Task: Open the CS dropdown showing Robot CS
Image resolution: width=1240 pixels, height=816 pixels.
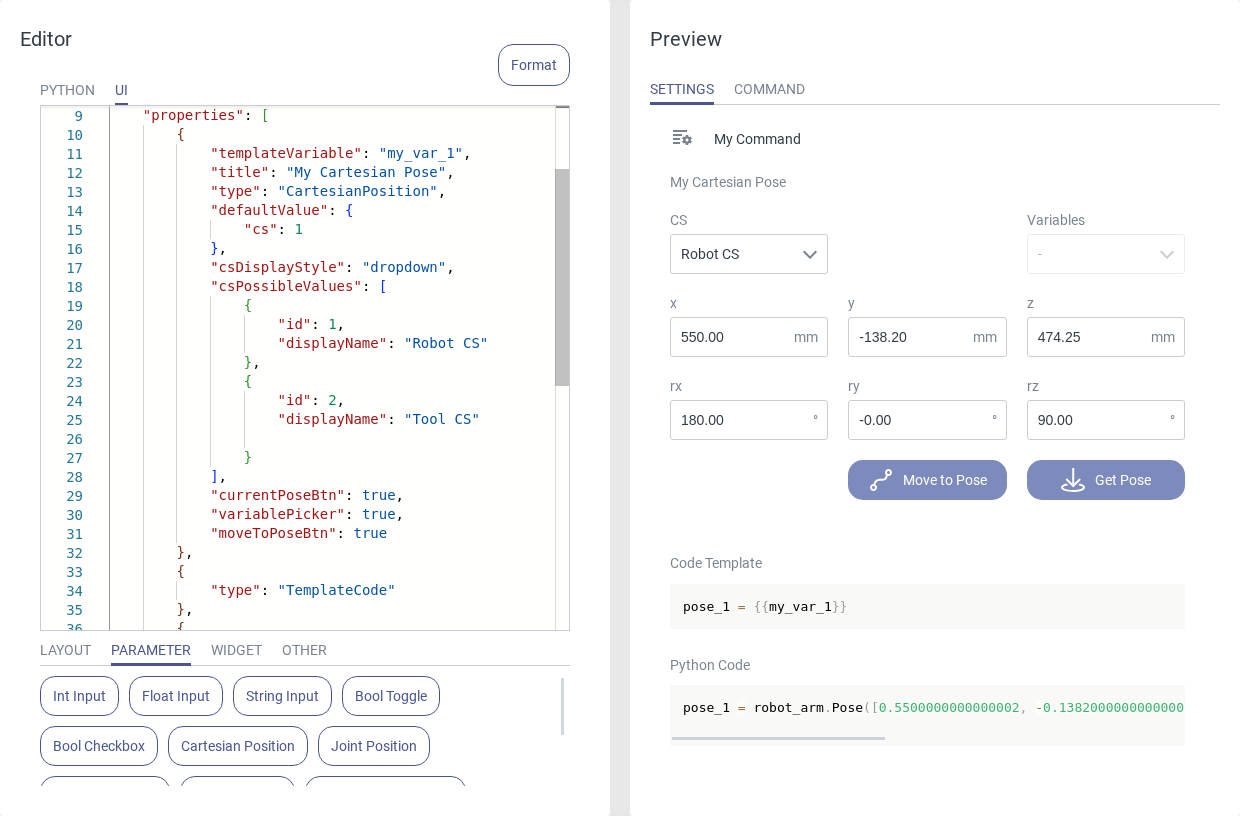Action: coord(748,254)
